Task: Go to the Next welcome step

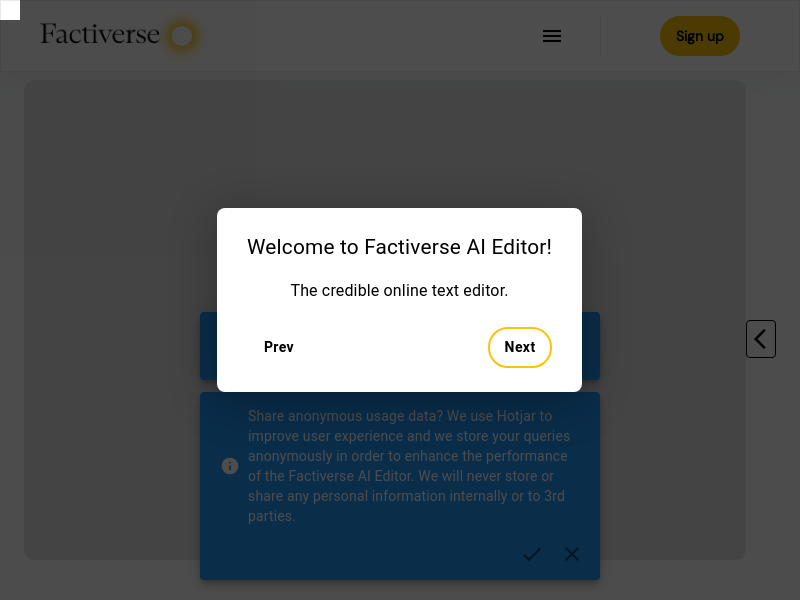Action: coord(519,347)
